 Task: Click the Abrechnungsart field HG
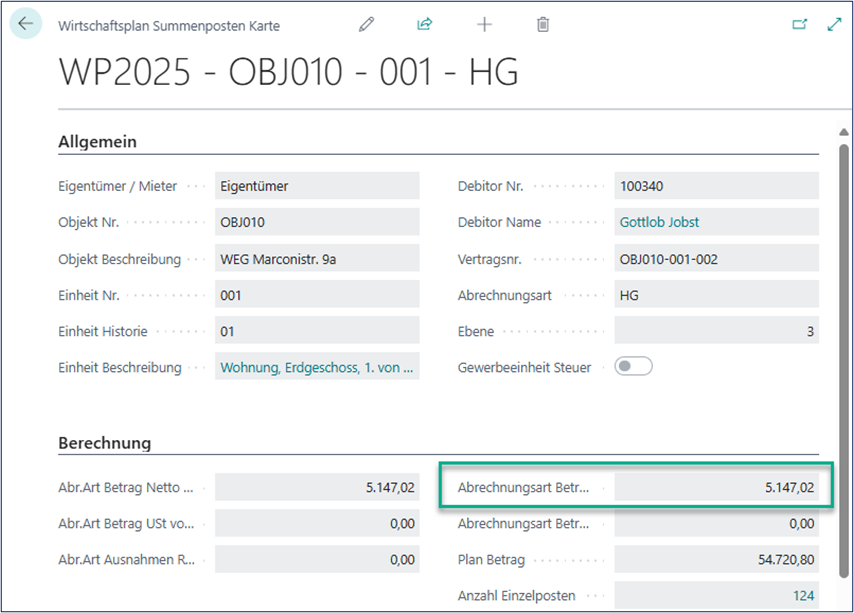click(716, 295)
